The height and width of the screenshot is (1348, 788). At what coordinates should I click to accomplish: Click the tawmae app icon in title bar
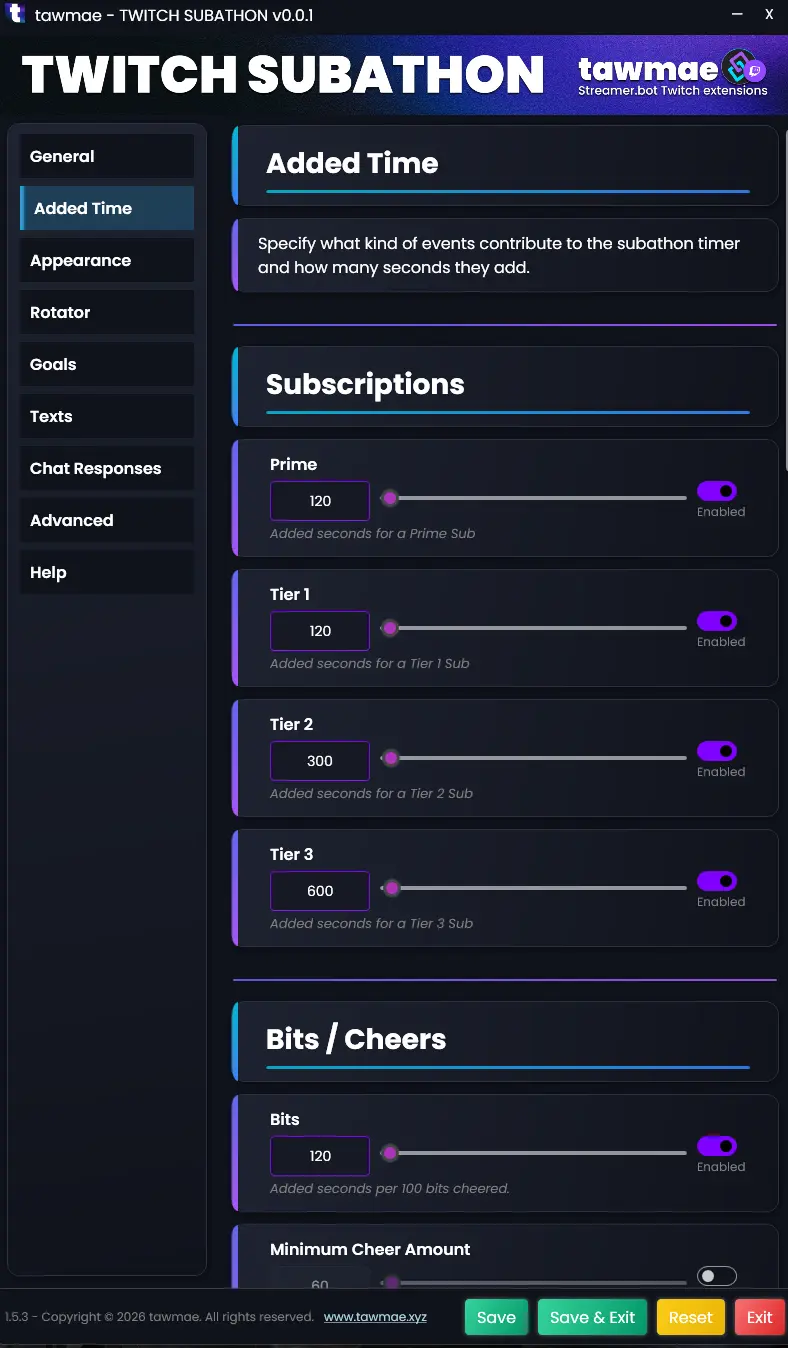[16, 15]
